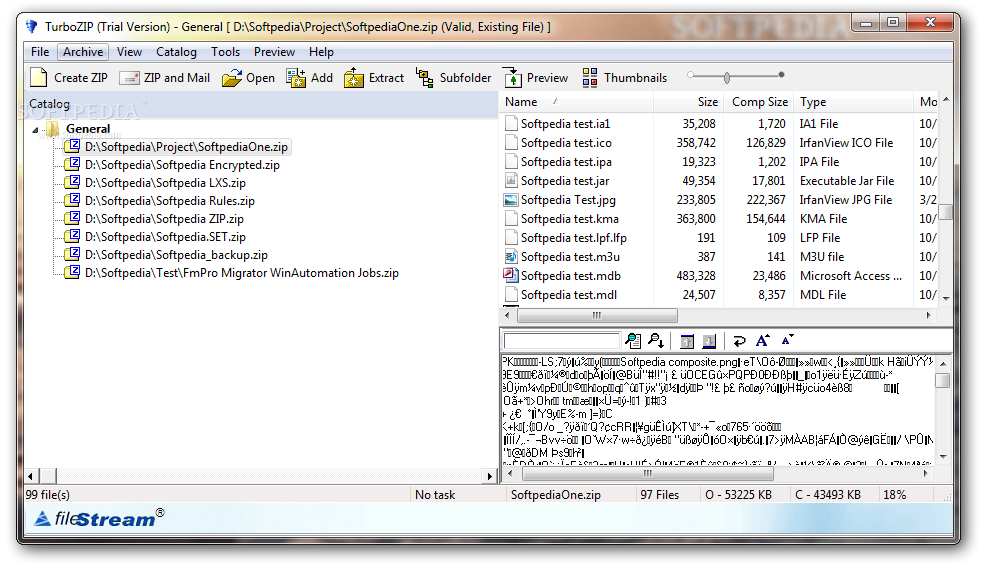Click the right end of thumbnail size slider
The height and width of the screenshot is (565, 981).
[x=781, y=75]
